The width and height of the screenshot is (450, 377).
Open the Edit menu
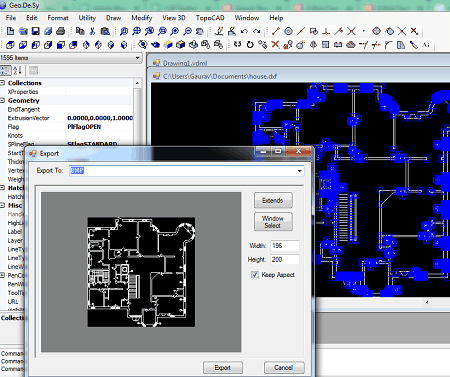click(32, 18)
